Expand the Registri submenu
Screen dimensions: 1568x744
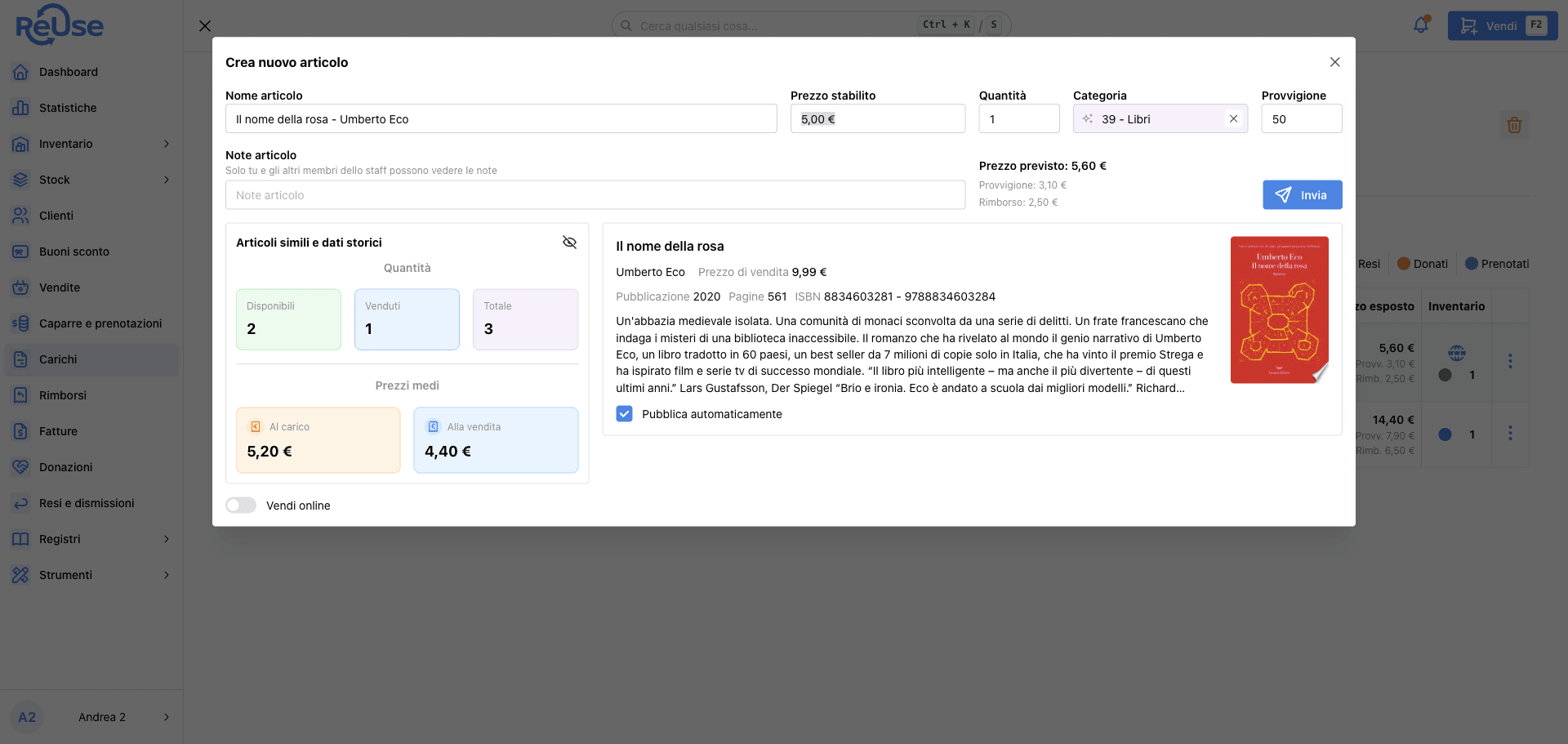click(167, 539)
